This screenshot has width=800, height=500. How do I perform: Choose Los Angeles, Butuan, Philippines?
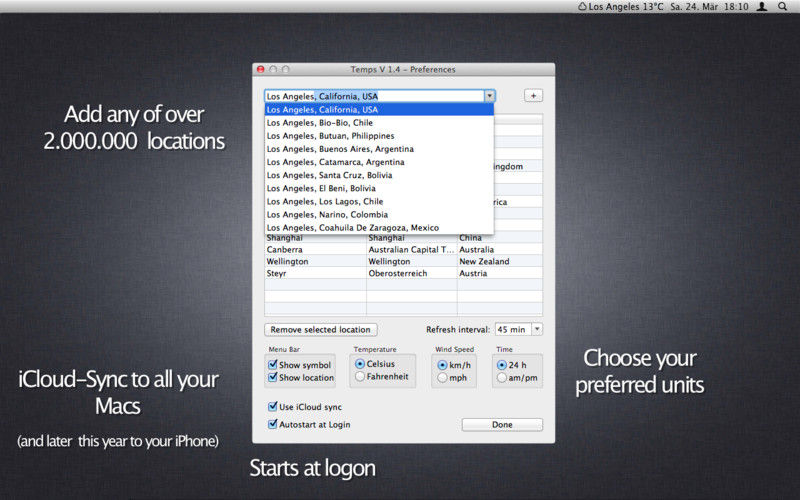(379, 136)
